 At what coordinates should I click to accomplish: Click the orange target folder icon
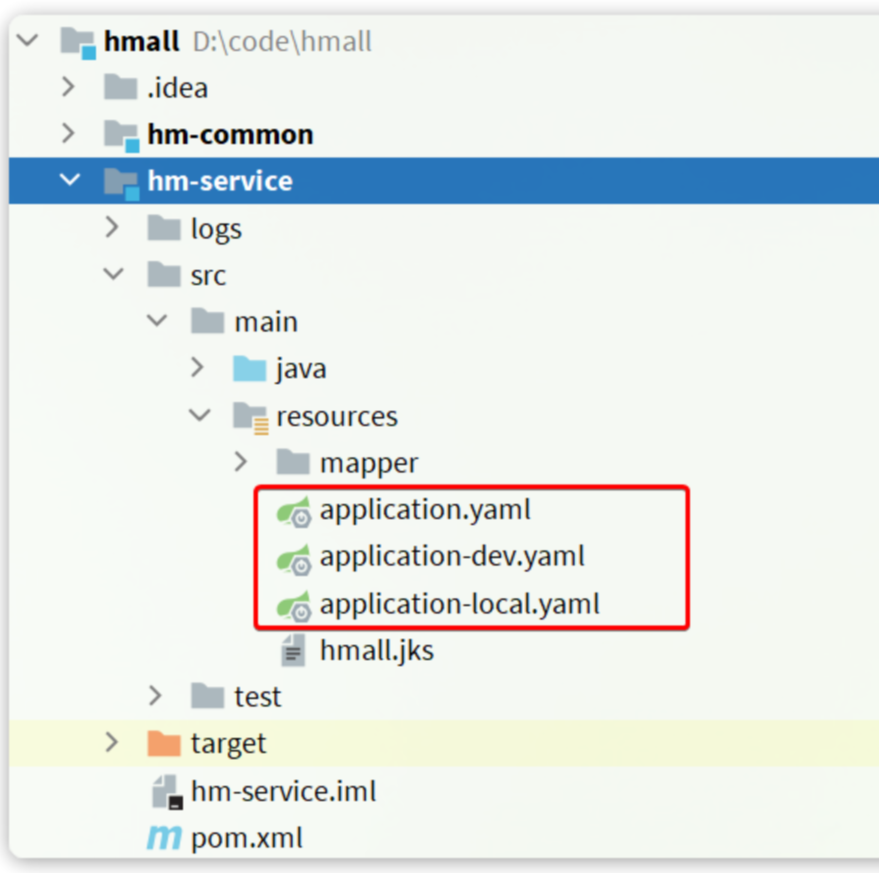coord(164,744)
